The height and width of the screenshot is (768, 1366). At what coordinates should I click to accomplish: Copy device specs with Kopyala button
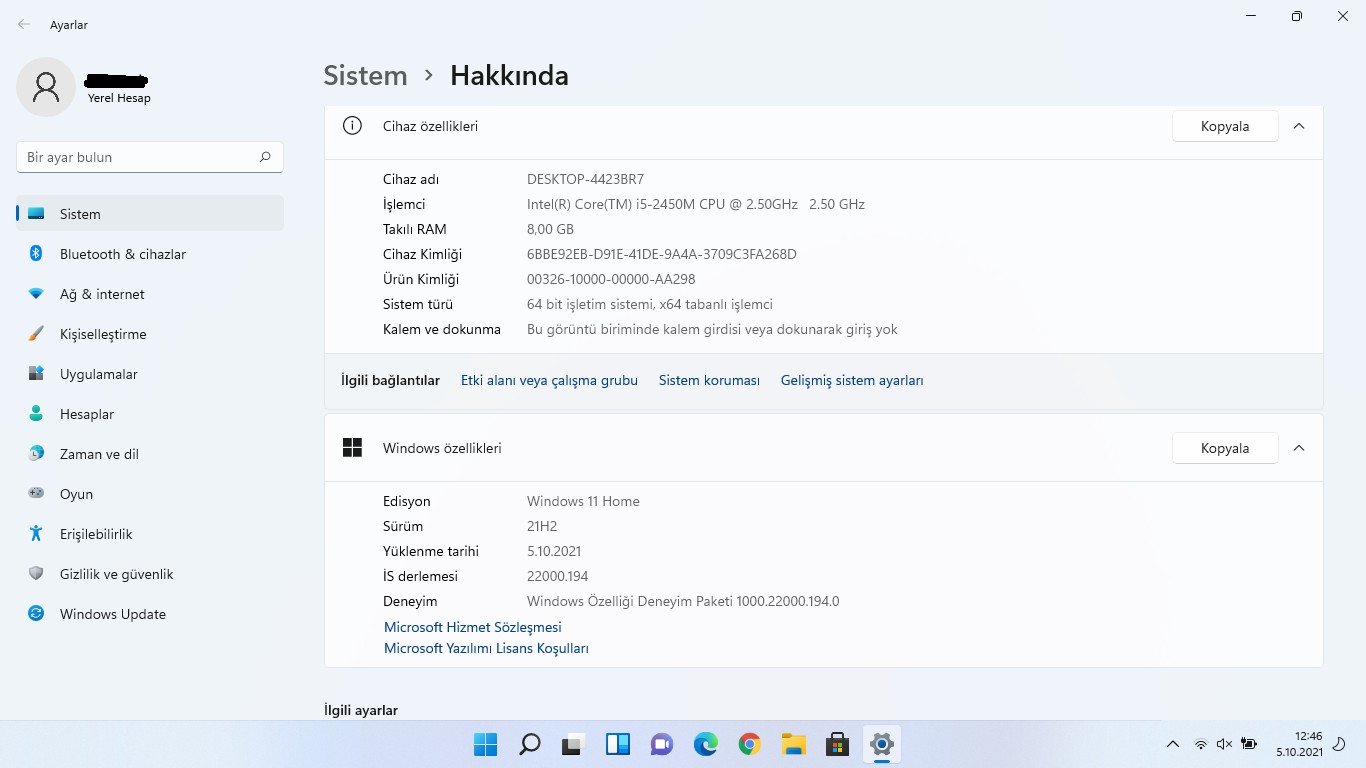(1225, 126)
